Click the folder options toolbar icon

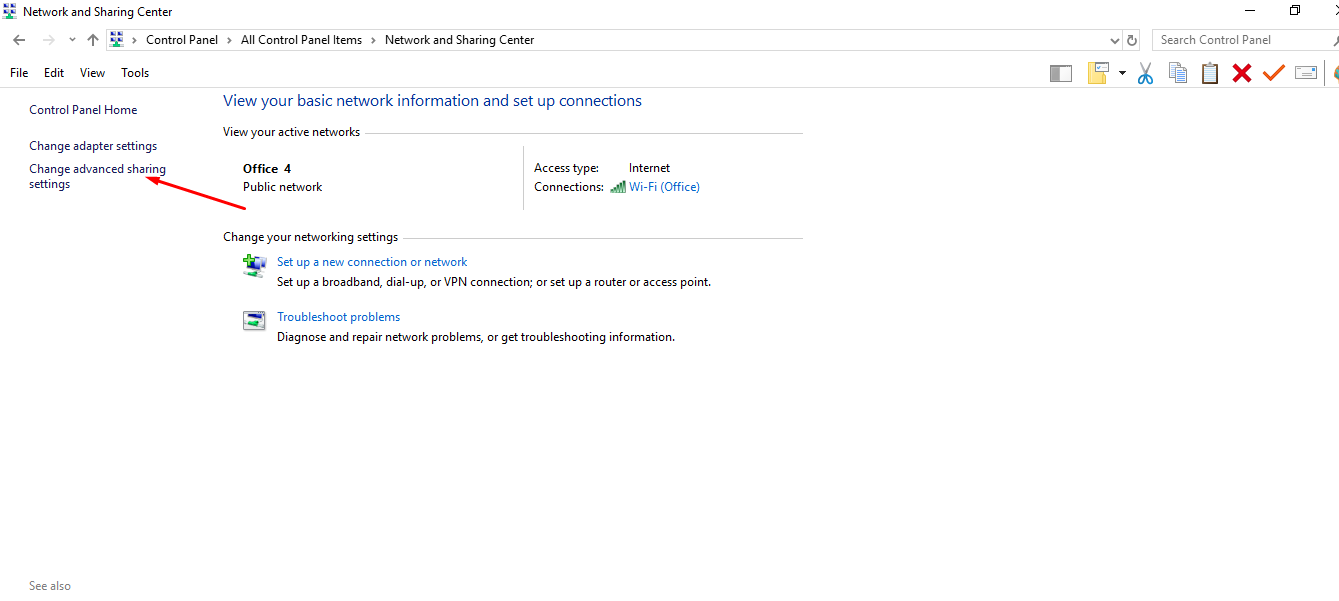[x=1098, y=73]
